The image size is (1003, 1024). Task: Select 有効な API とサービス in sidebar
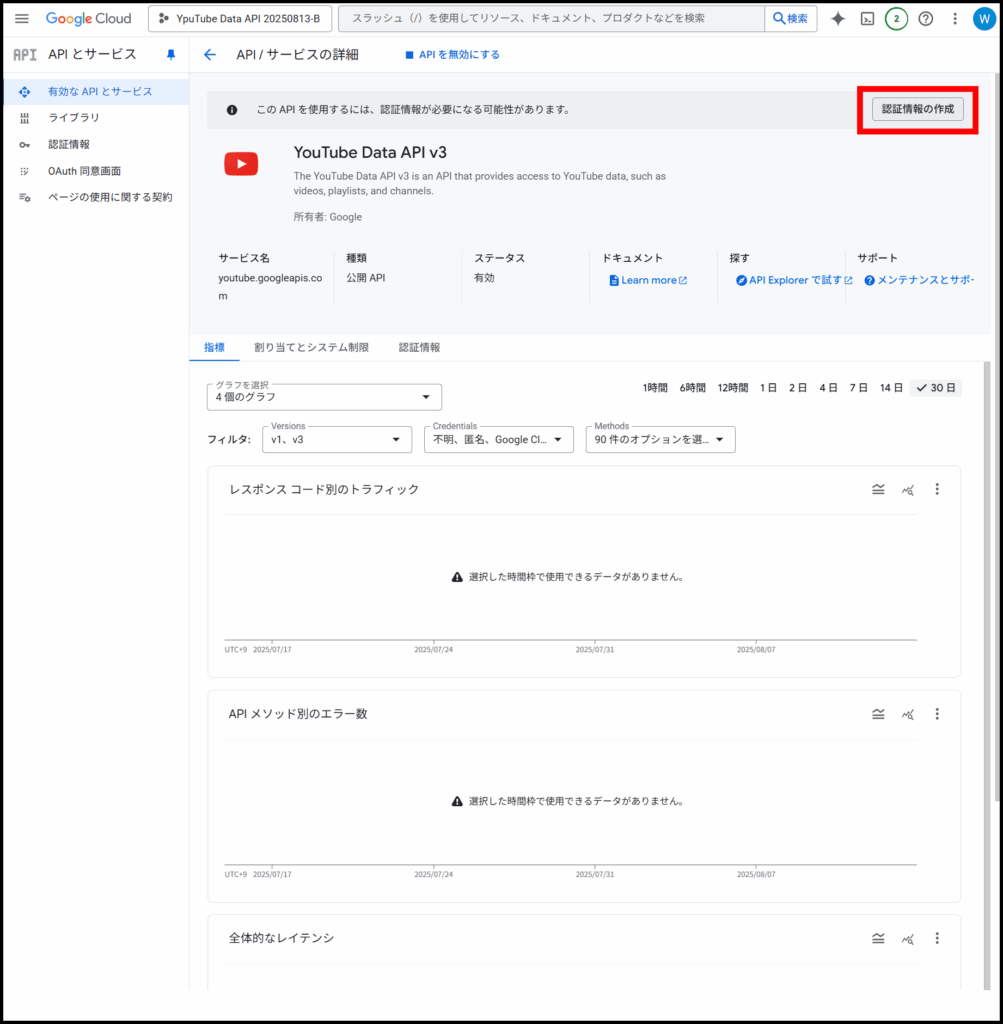pyautogui.click(x=97, y=91)
